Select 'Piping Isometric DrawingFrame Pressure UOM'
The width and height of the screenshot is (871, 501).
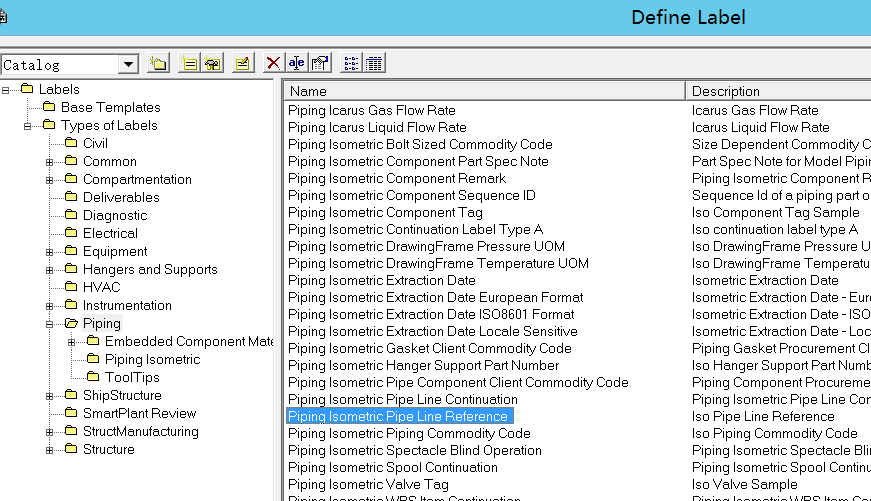tap(426, 246)
